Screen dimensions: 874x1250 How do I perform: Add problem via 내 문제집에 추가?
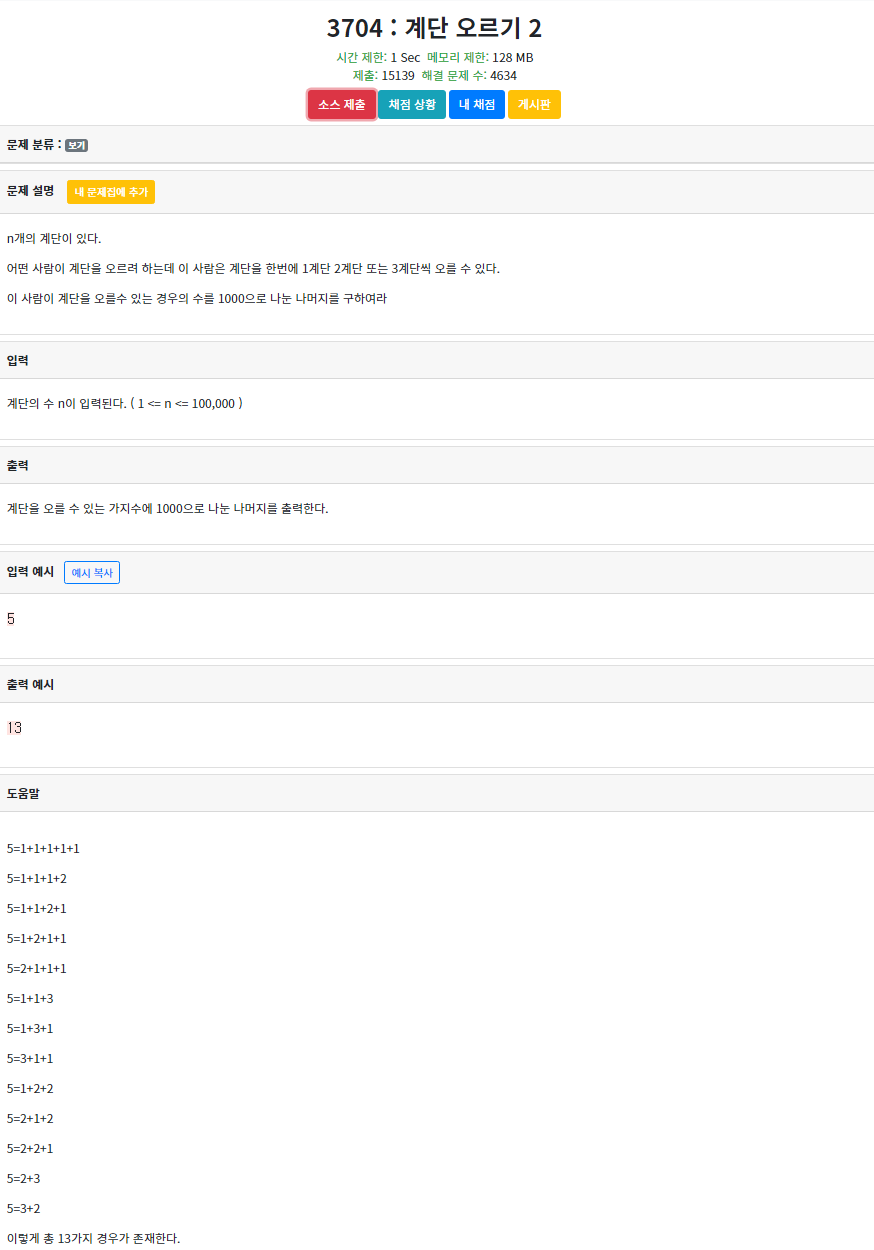coord(111,192)
